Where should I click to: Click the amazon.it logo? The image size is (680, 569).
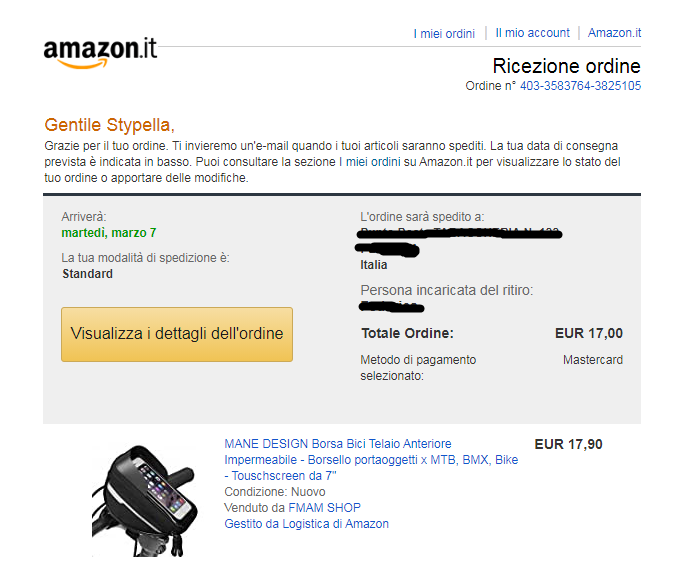[x=100, y=53]
